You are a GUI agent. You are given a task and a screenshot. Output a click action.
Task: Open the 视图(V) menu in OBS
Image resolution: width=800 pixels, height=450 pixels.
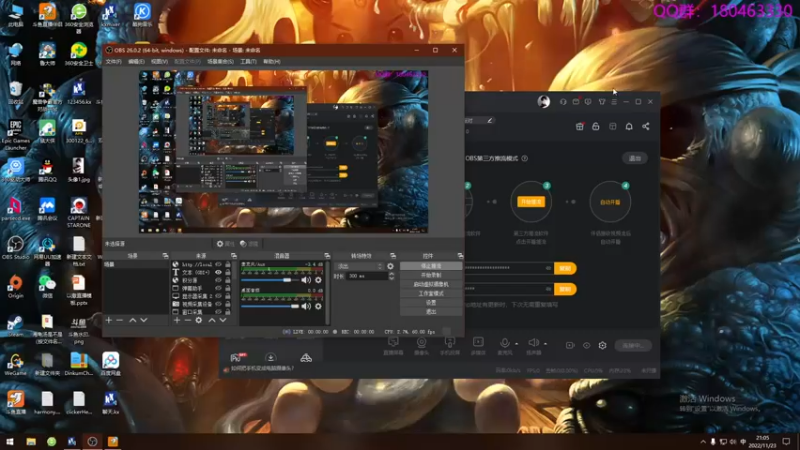[x=159, y=62]
